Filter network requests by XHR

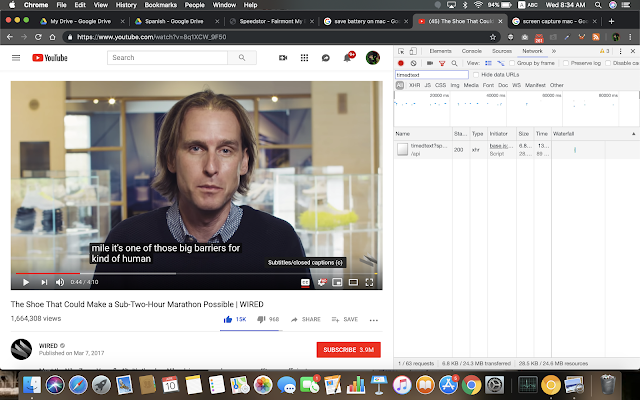tap(414, 85)
